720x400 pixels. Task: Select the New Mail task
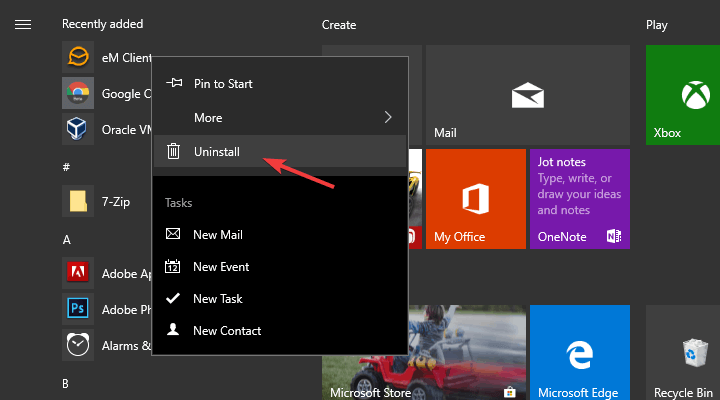click(280, 235)
